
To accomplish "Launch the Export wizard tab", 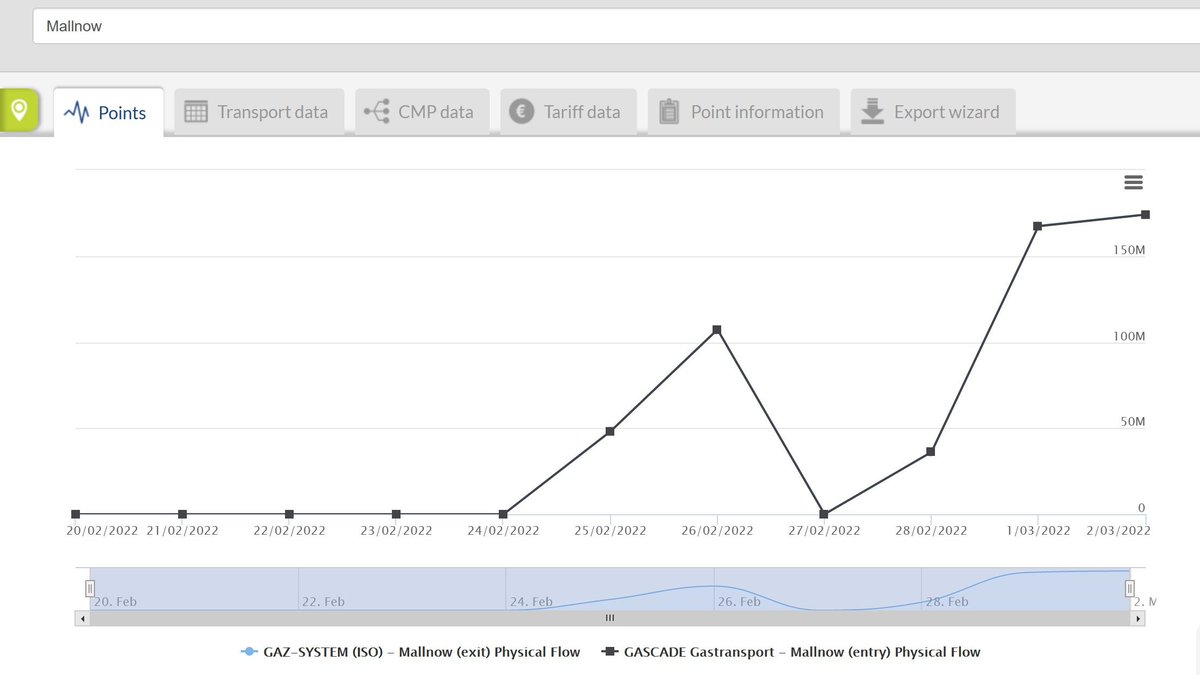I will pyautogui.click(x=933, y=112).
